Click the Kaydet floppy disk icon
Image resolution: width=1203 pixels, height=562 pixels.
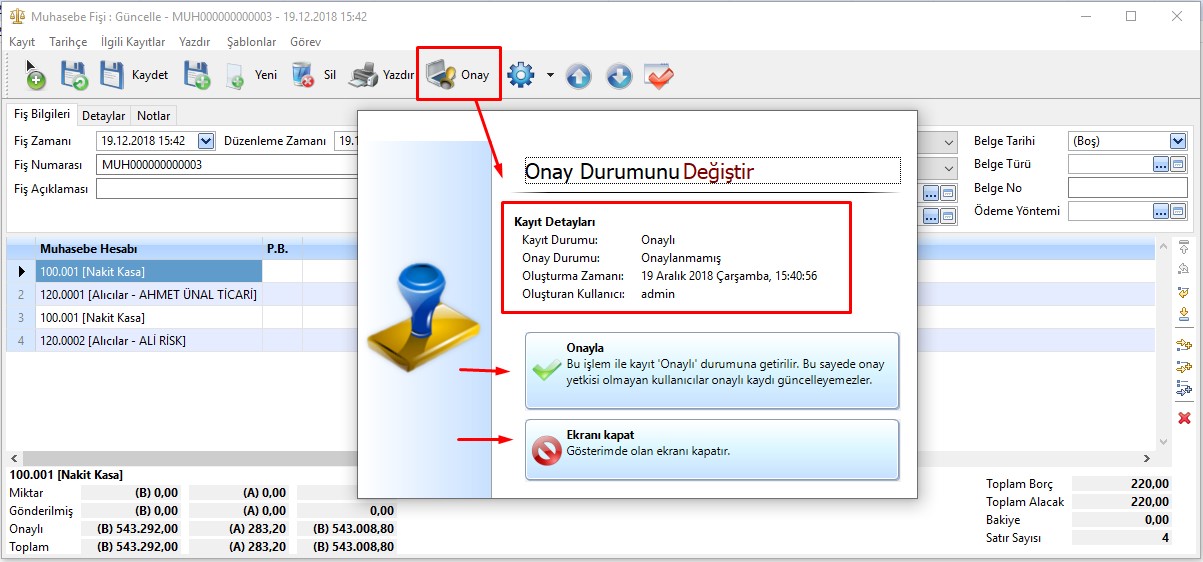[112, 76]
